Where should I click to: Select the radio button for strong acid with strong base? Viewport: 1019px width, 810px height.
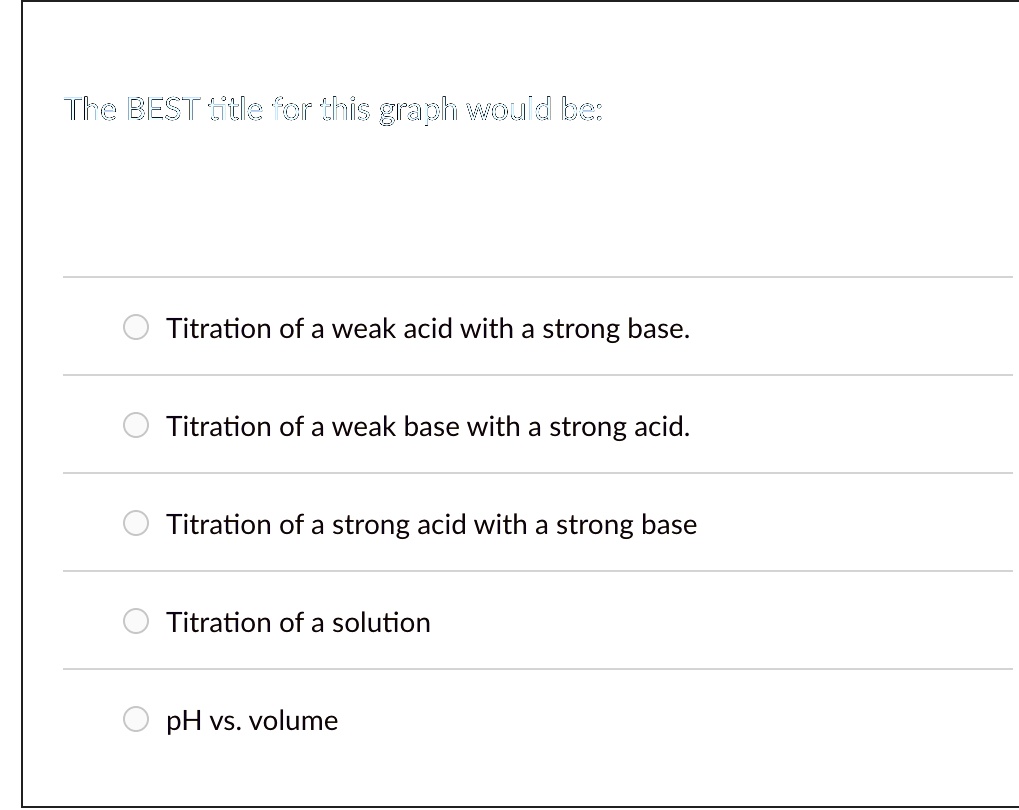click(135, 522)
